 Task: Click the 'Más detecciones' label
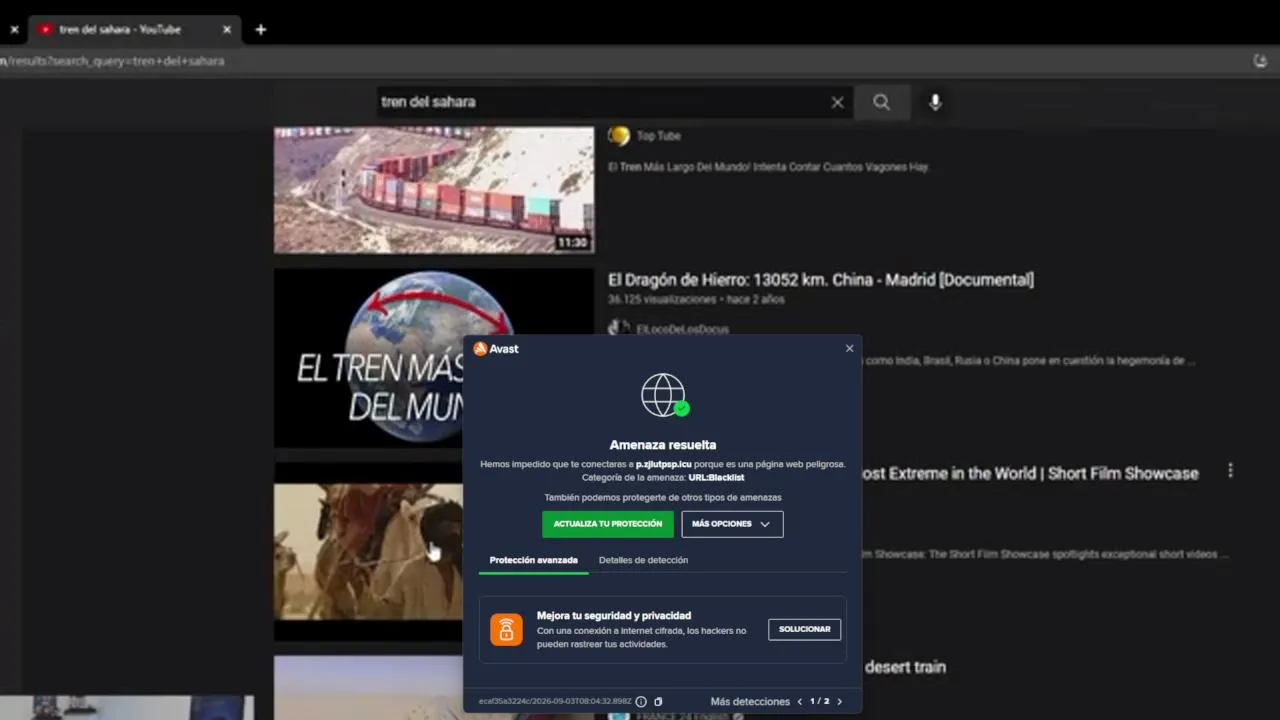click(x=750, y=702)
